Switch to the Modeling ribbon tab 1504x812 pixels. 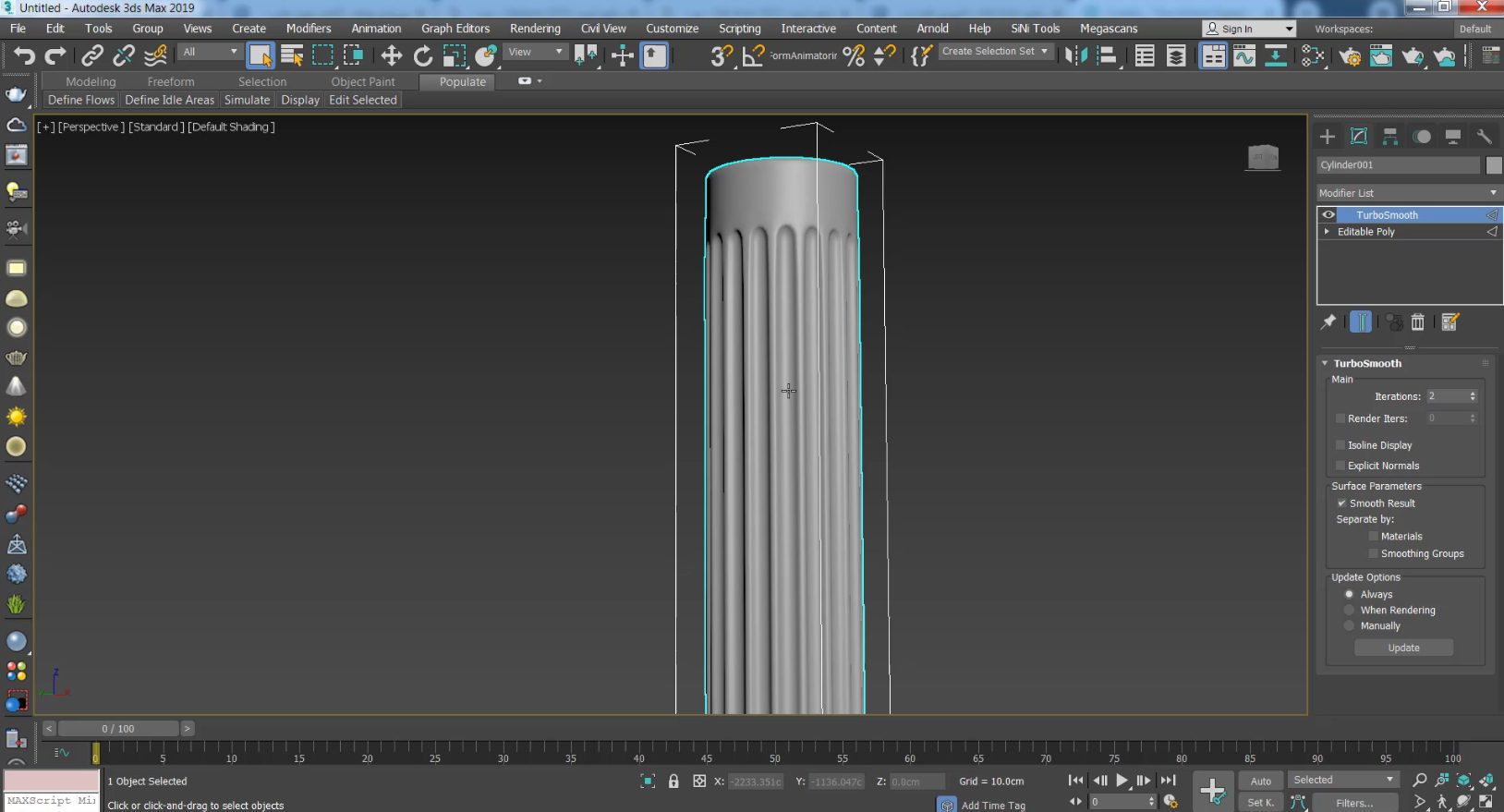tap(91, 81)
